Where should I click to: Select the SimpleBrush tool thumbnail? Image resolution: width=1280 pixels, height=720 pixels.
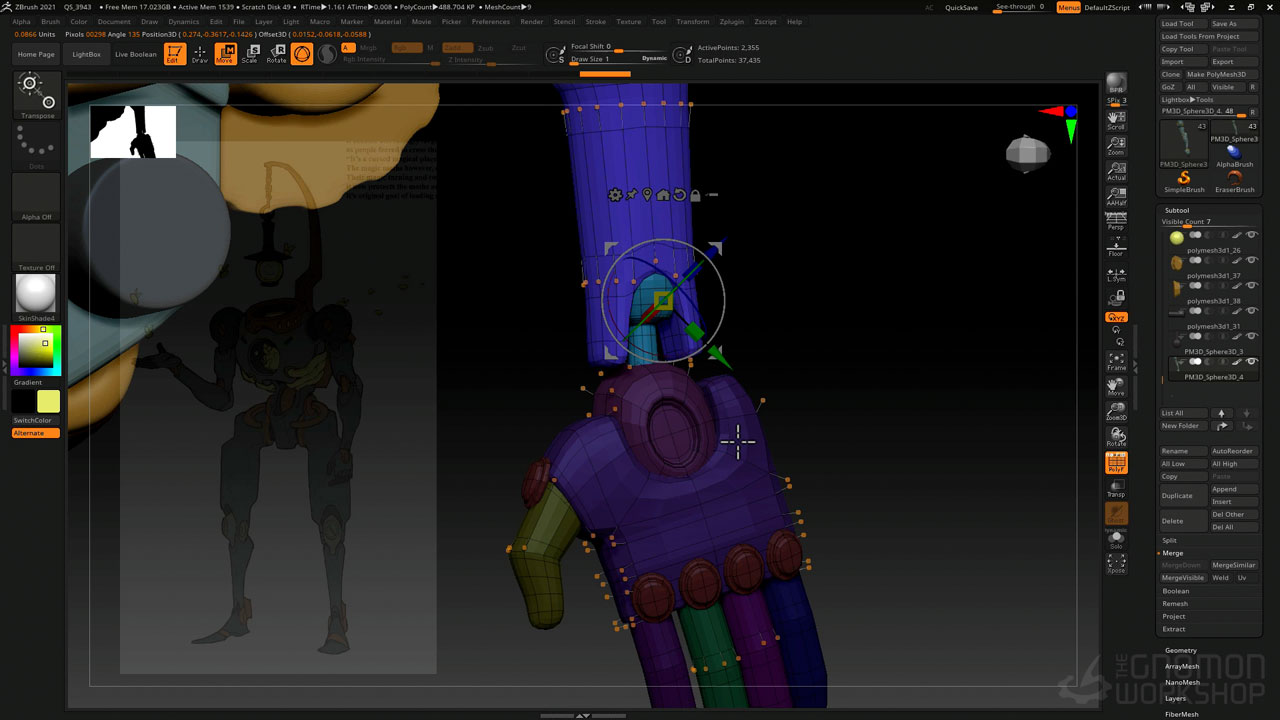pos(1183,181)
